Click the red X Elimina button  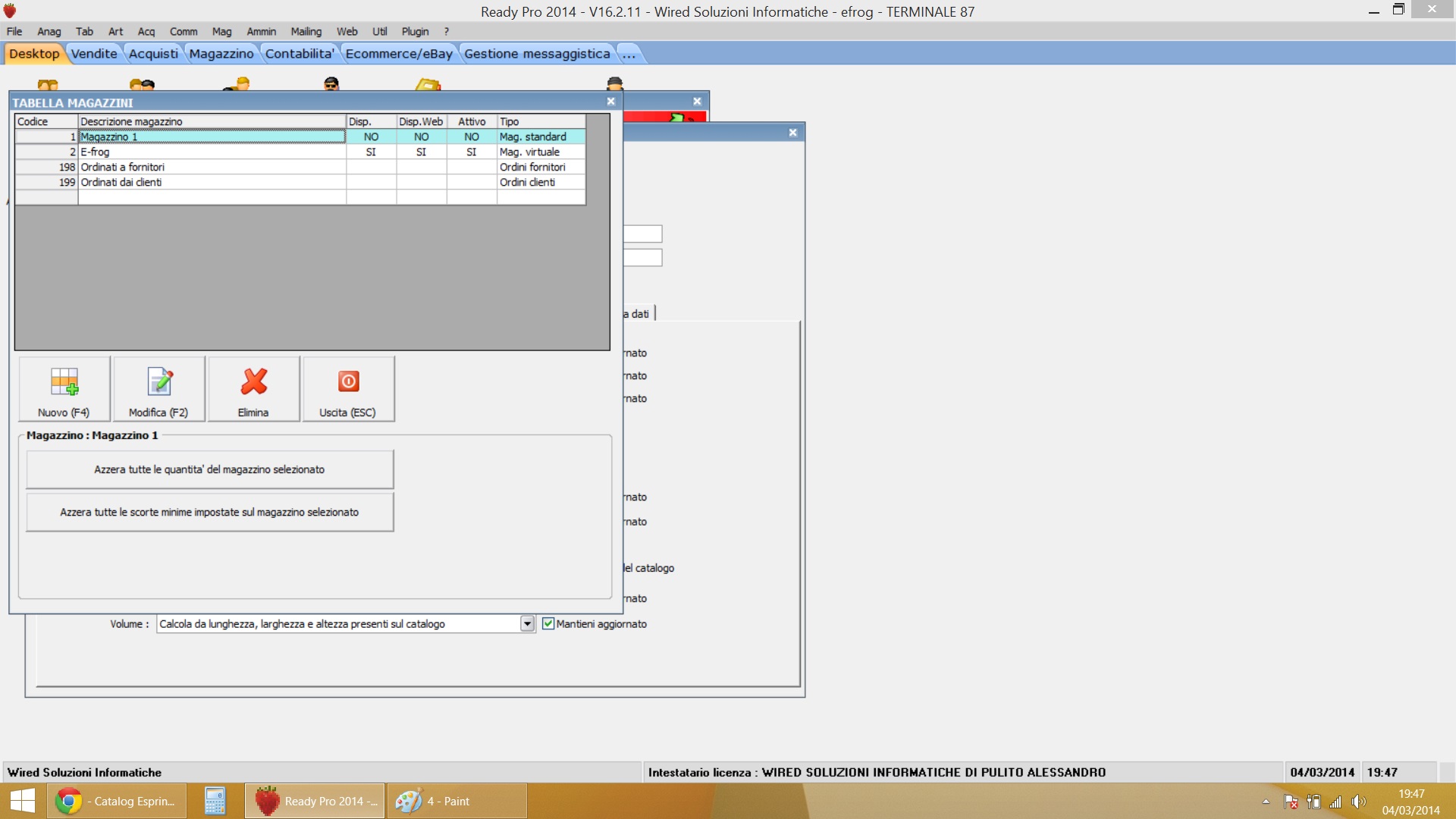253,388
